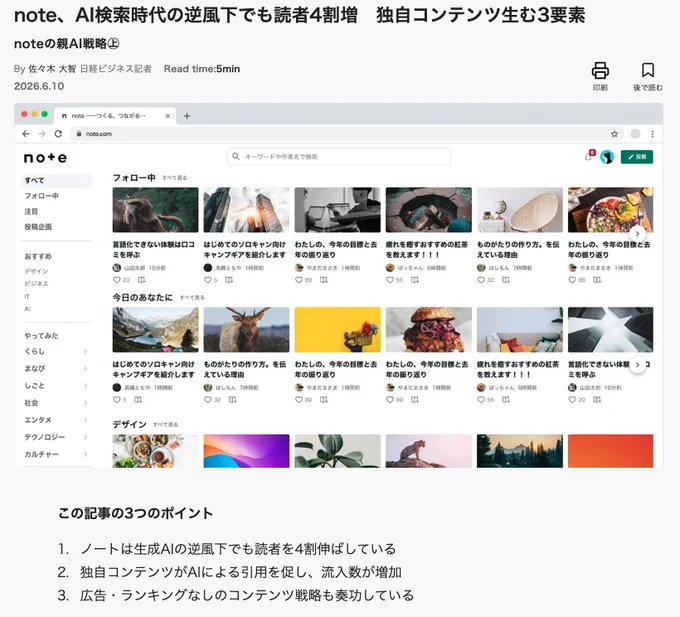Open the campfire thumbnail in フォロー中 row
Viewport: 680px width, 617px height.
tap(428, 210)
